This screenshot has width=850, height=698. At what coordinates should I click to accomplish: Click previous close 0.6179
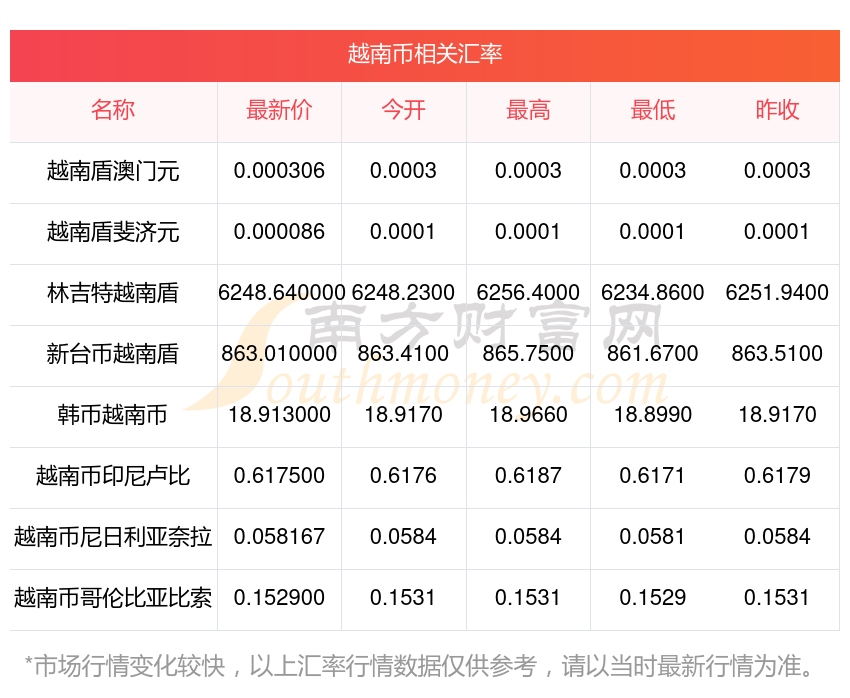pyautogui.click(x=777, y=476)
